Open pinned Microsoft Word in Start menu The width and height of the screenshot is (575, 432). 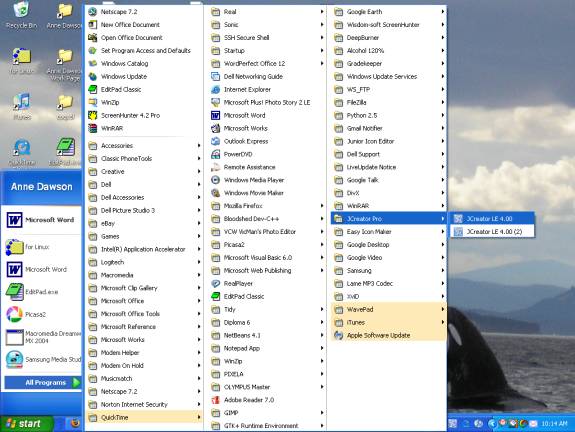coord(41,220)
